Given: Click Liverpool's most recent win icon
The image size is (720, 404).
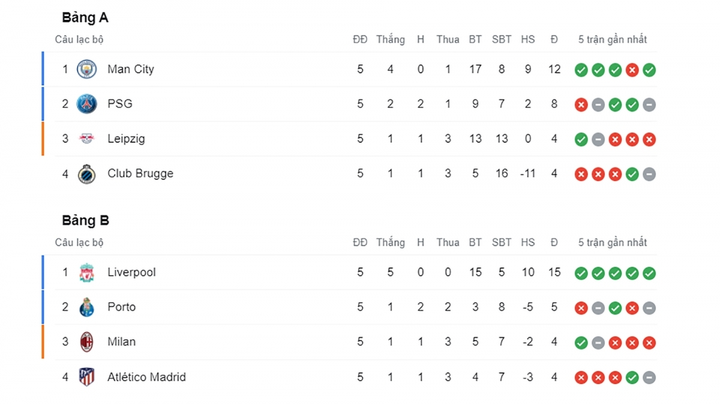Looking at the screenshot, I should (x=649, y=273).
